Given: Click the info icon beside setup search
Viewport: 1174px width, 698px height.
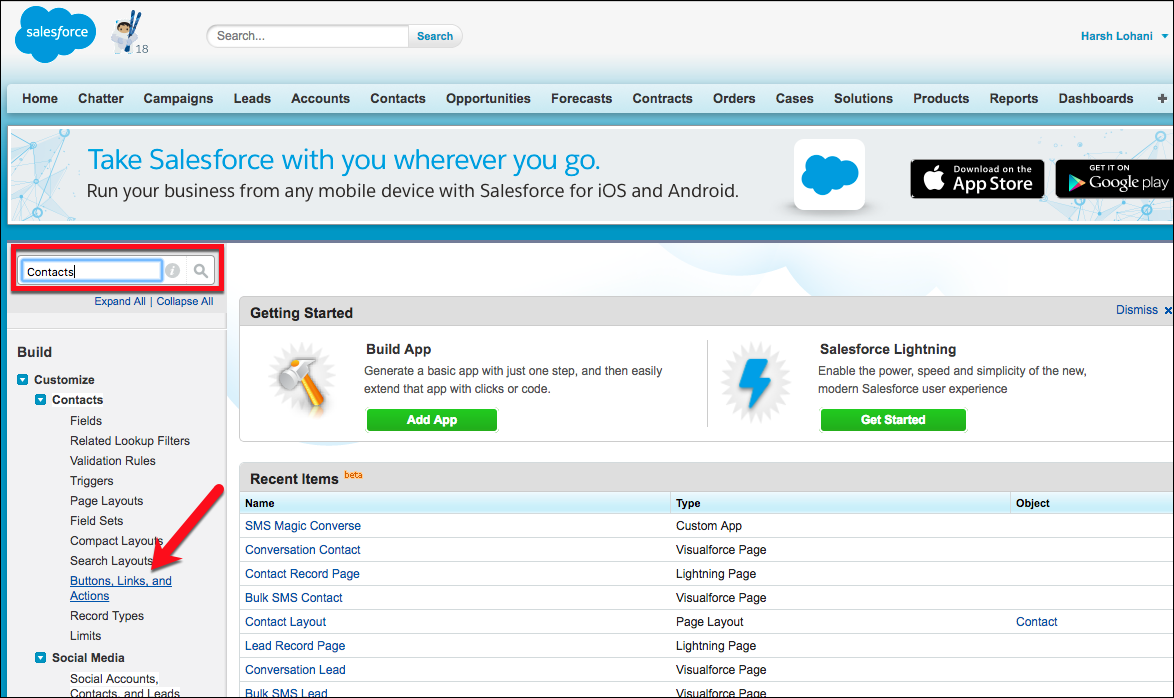Looking at the screenshot, I should click(172, 270).
